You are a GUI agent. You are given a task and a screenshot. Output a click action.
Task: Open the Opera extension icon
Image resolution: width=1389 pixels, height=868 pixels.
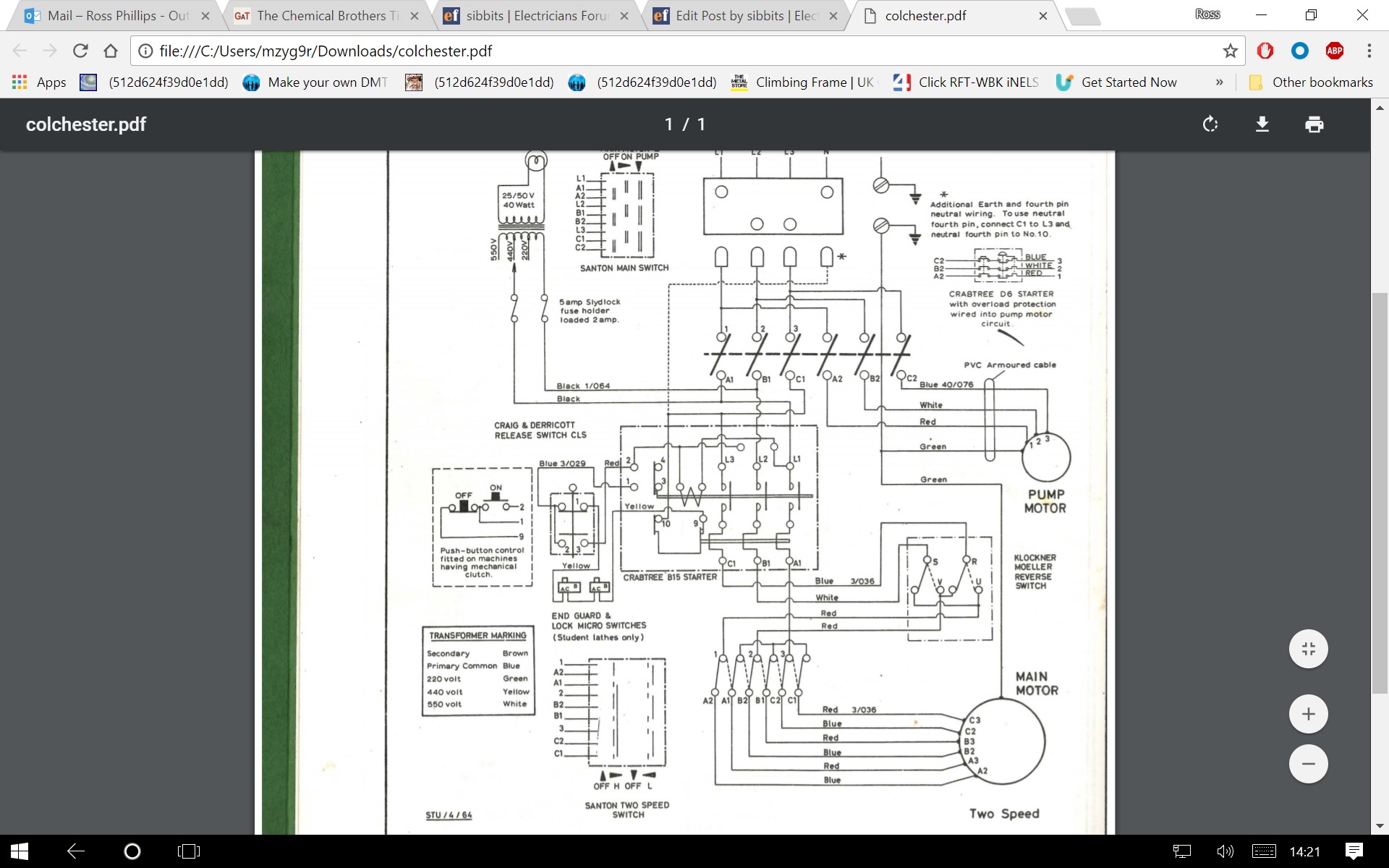pyautogui.click(x=1265, y=51)
